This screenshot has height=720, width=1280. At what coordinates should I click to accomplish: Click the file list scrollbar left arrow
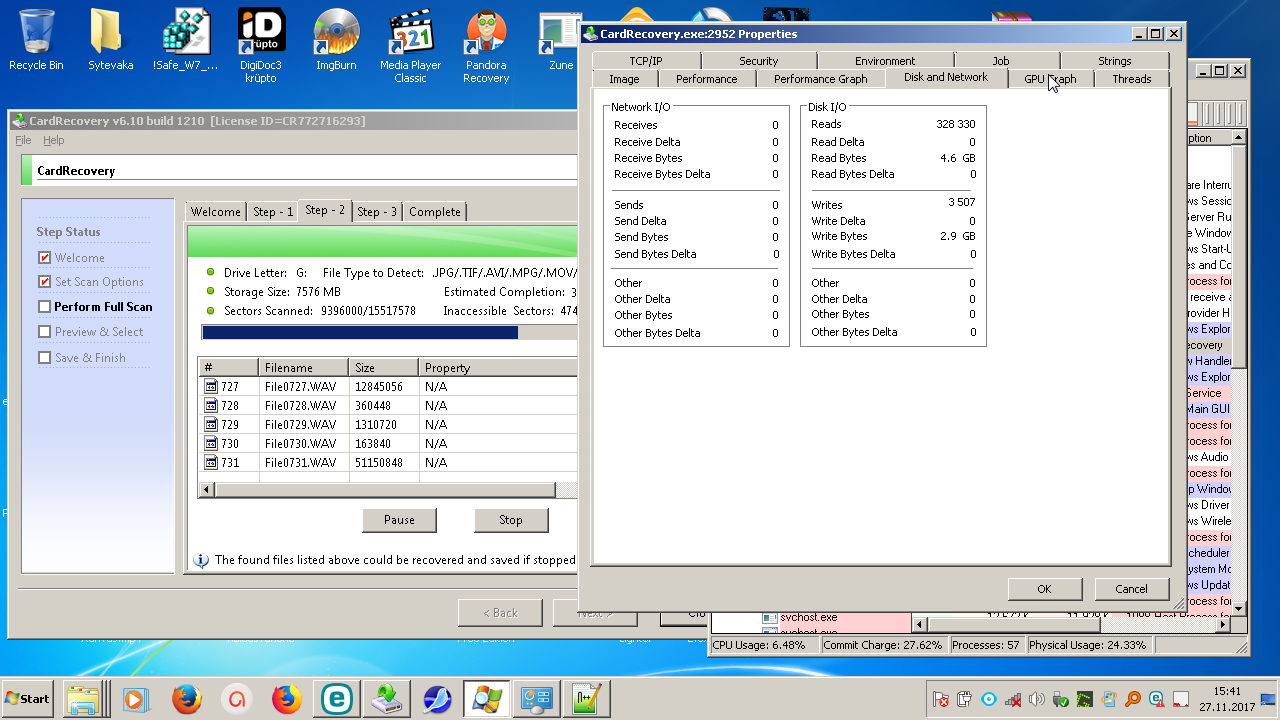[208, 490]
